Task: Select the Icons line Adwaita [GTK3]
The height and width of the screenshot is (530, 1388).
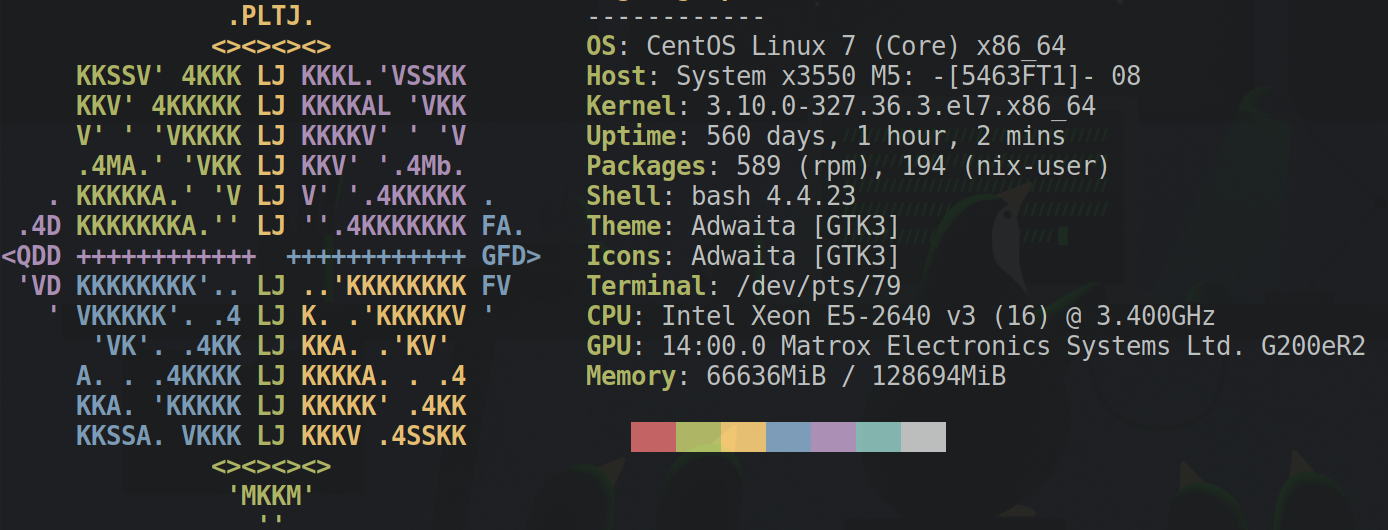Action: (743, 257)
